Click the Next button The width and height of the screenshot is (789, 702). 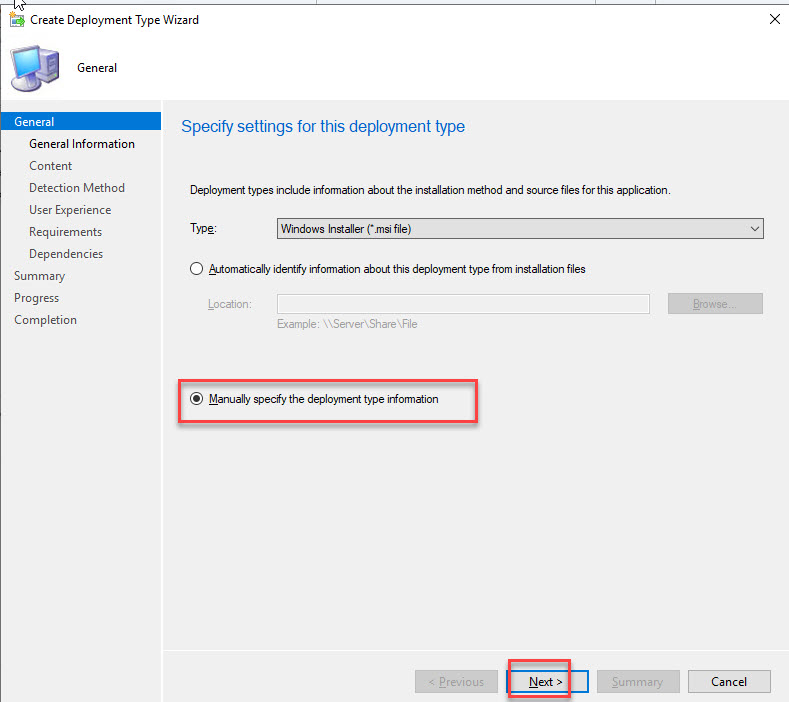546,682
